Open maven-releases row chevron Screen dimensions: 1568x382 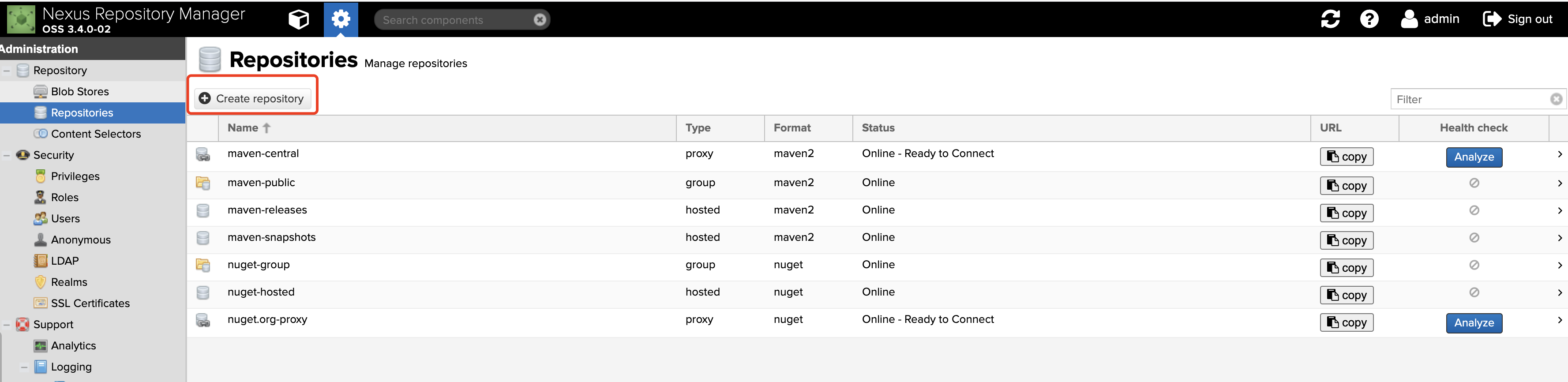(1560, 210)
